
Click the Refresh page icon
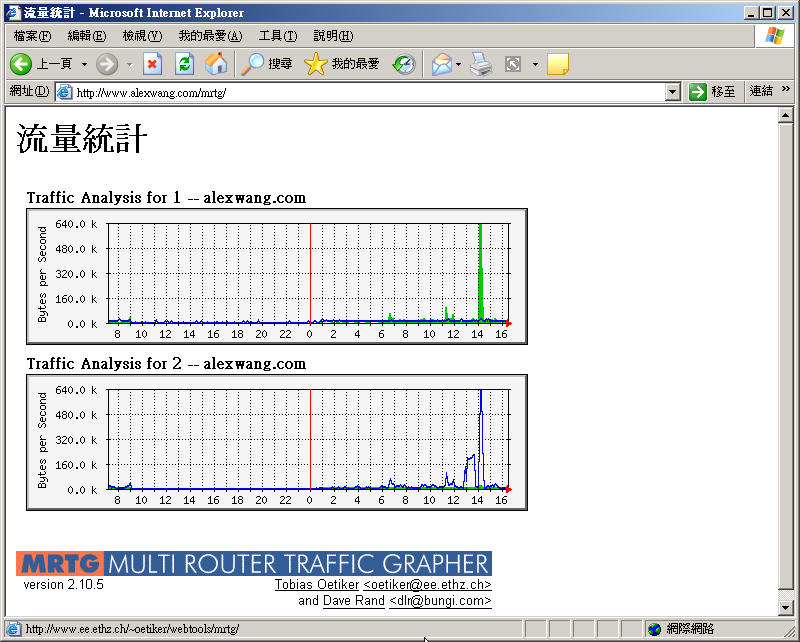[x=184, y=64]
